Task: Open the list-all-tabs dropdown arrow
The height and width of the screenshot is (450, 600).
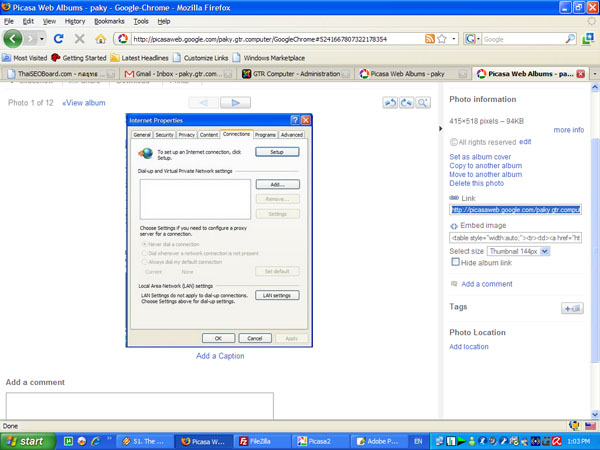Action: [x=595, y=73]
